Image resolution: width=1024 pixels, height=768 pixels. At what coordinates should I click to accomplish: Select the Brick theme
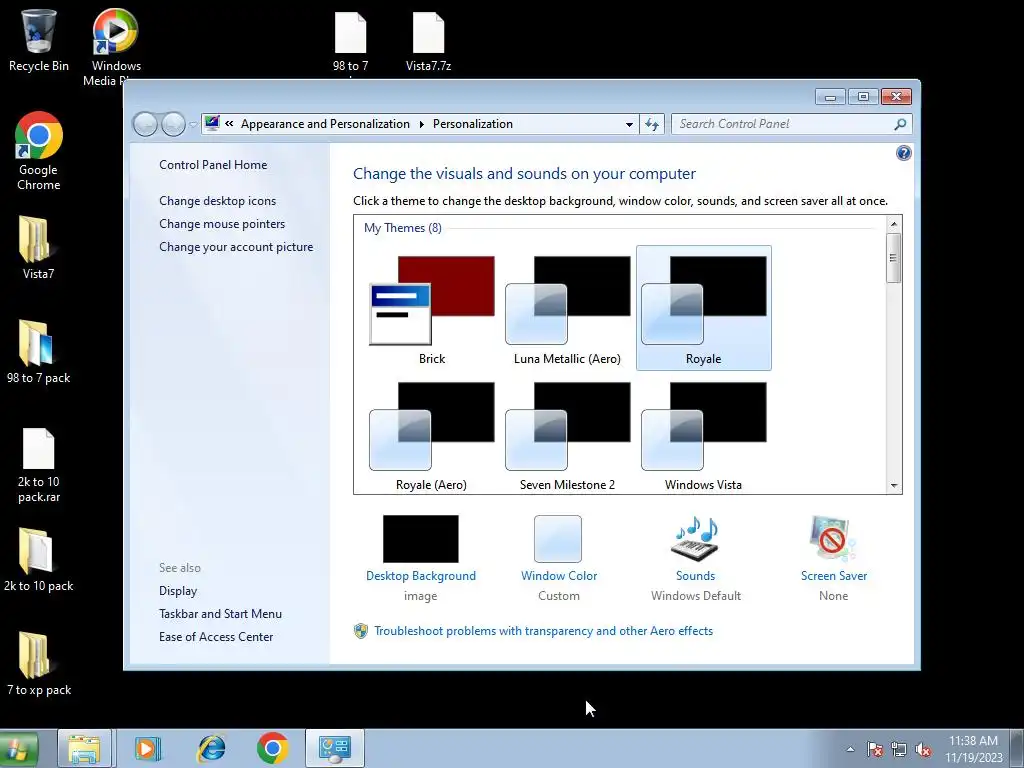(432, 310)
